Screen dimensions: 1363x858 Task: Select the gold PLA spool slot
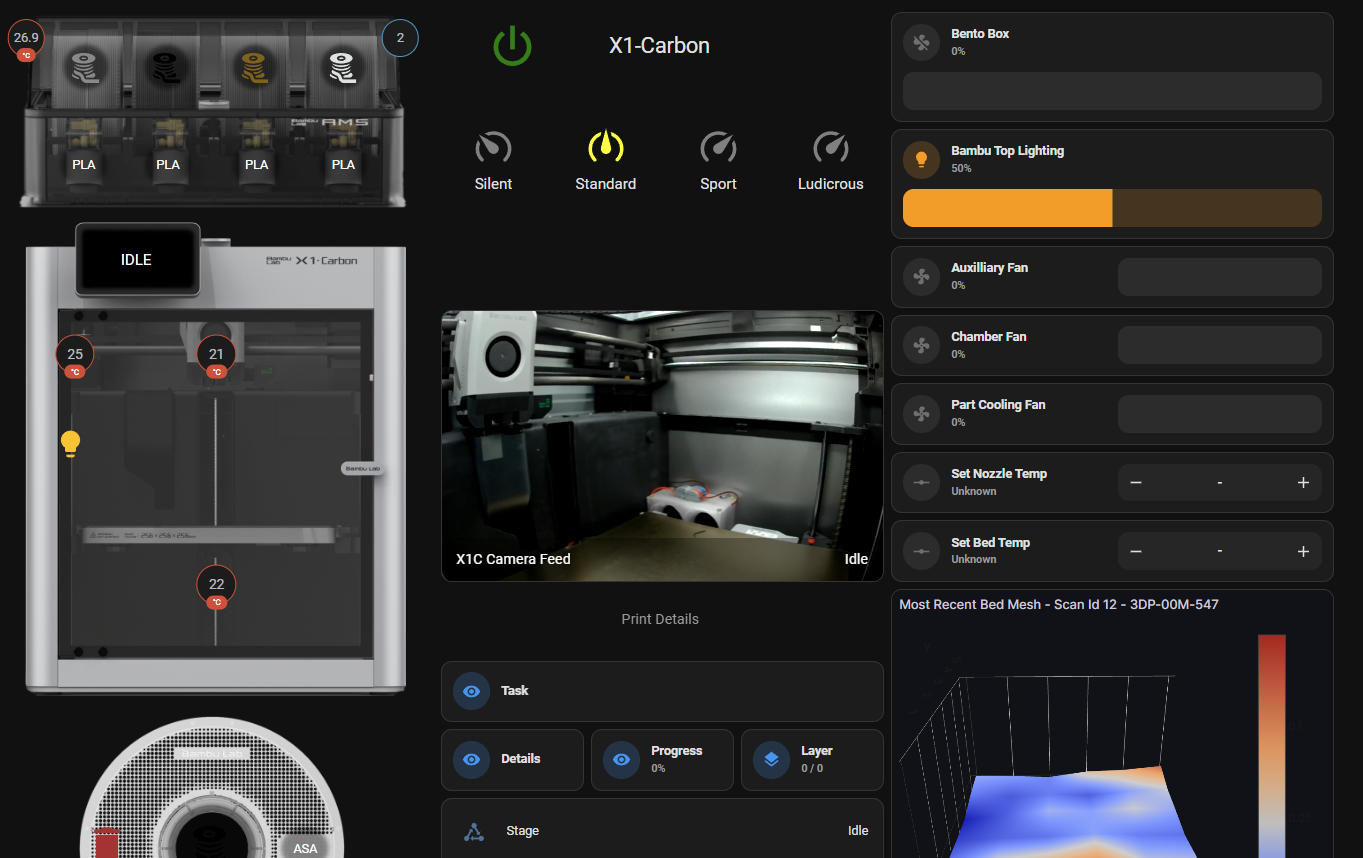pyautogui.click(x=256, y=67)
